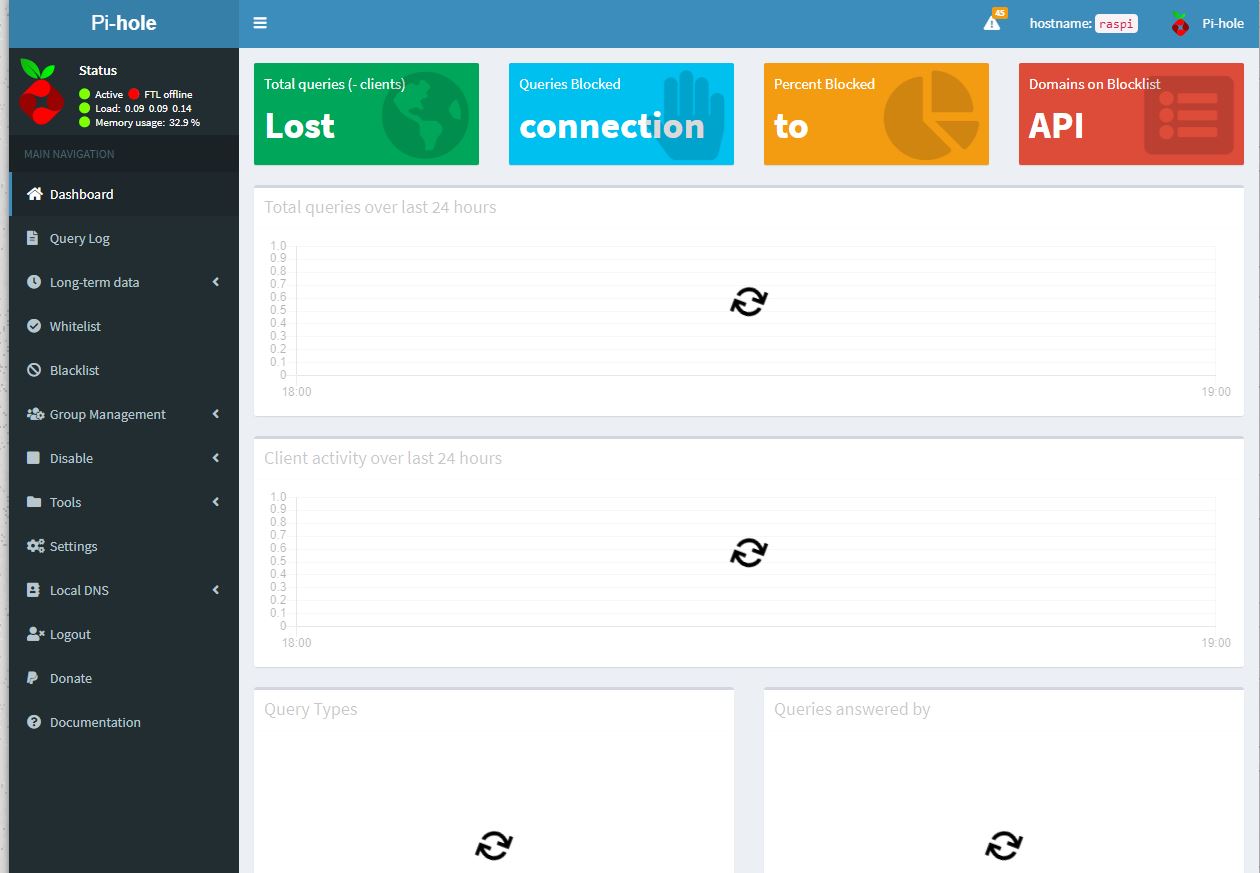Click the raspi hostname badge
Viewport: 1260px width, 873px height.
[1116, 23]
